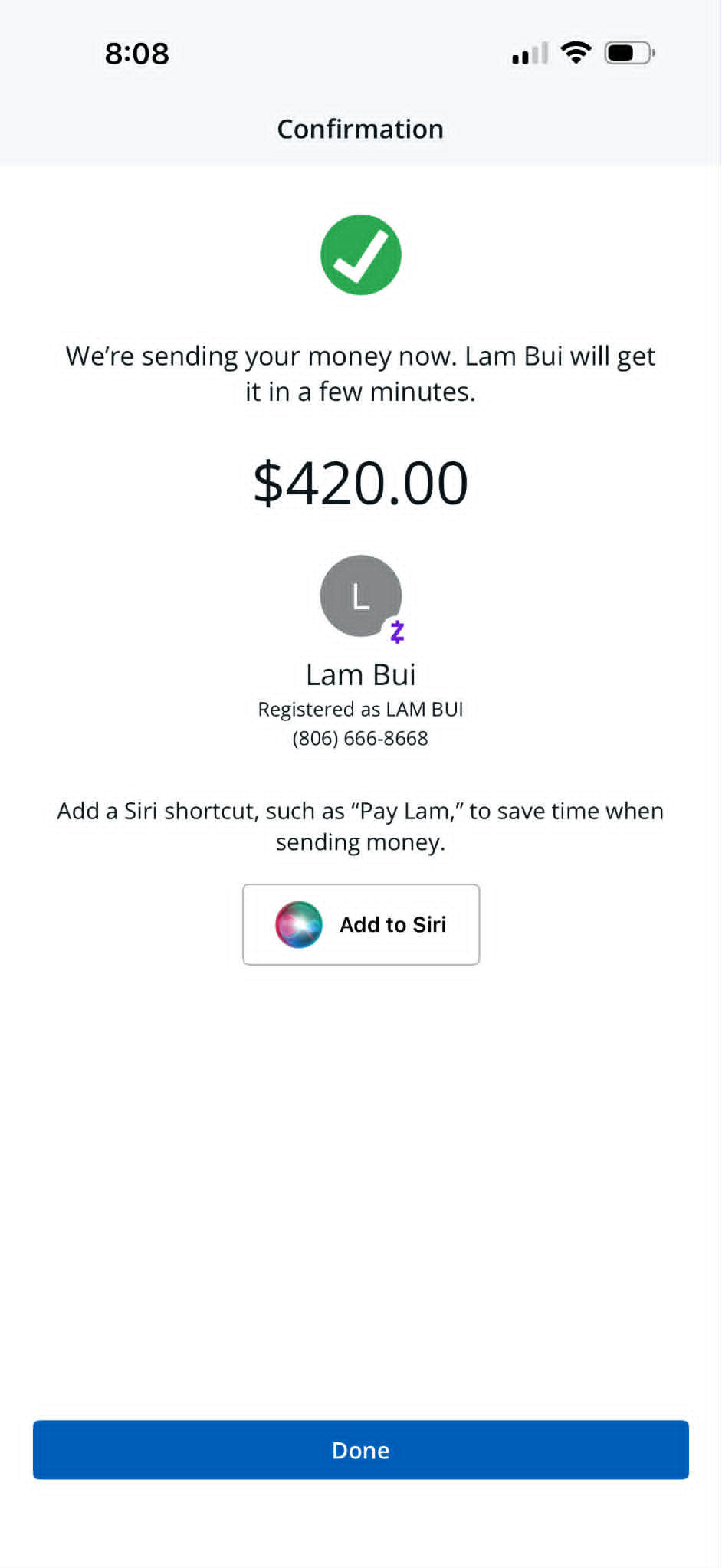Tap the blue Done button
Image resolution: width=722 pixels, height=1568 pixels.
pyautogui.click(x=361, y=1450)
